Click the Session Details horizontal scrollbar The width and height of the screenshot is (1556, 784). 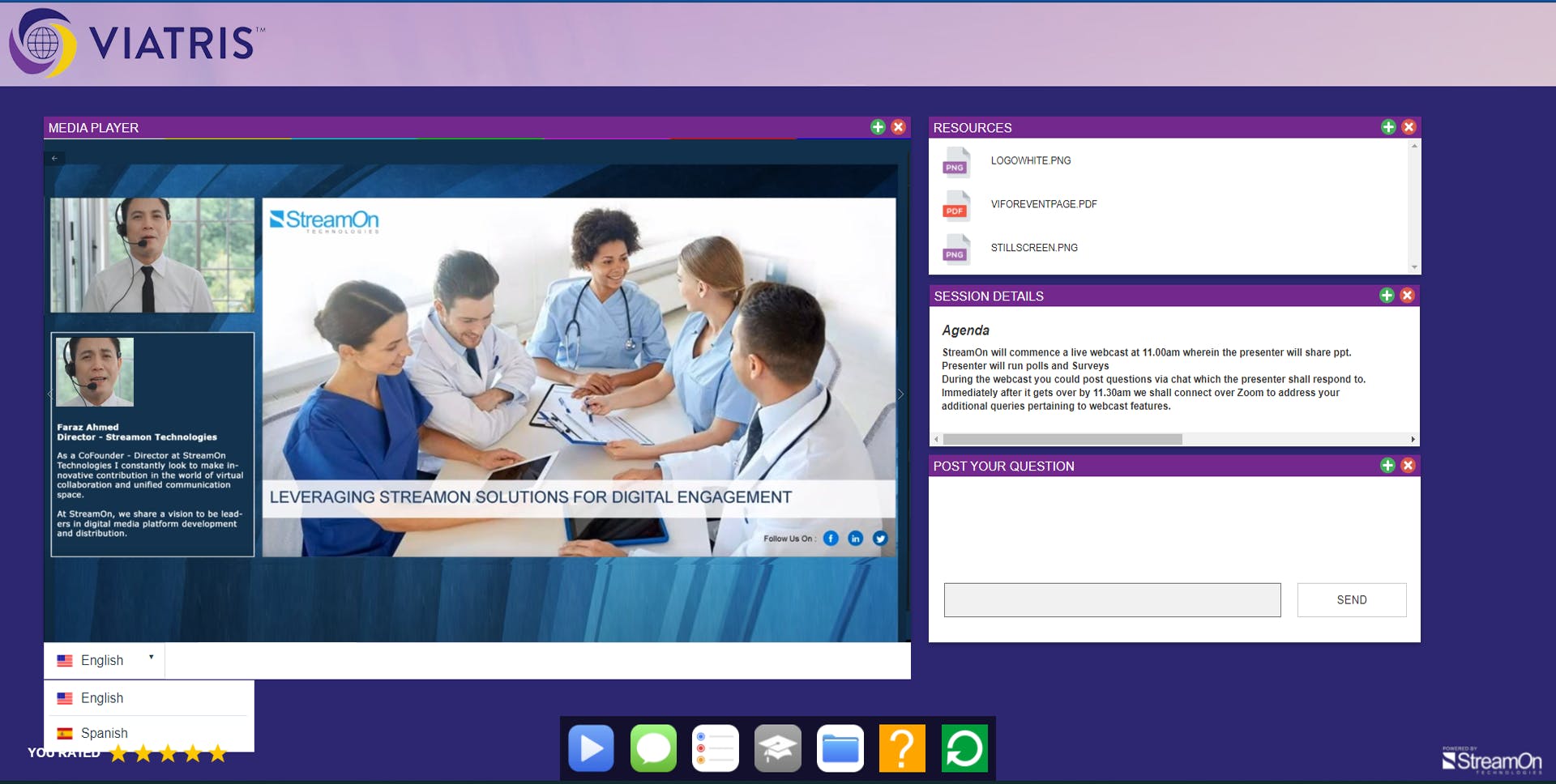[x=1062, y=439]
